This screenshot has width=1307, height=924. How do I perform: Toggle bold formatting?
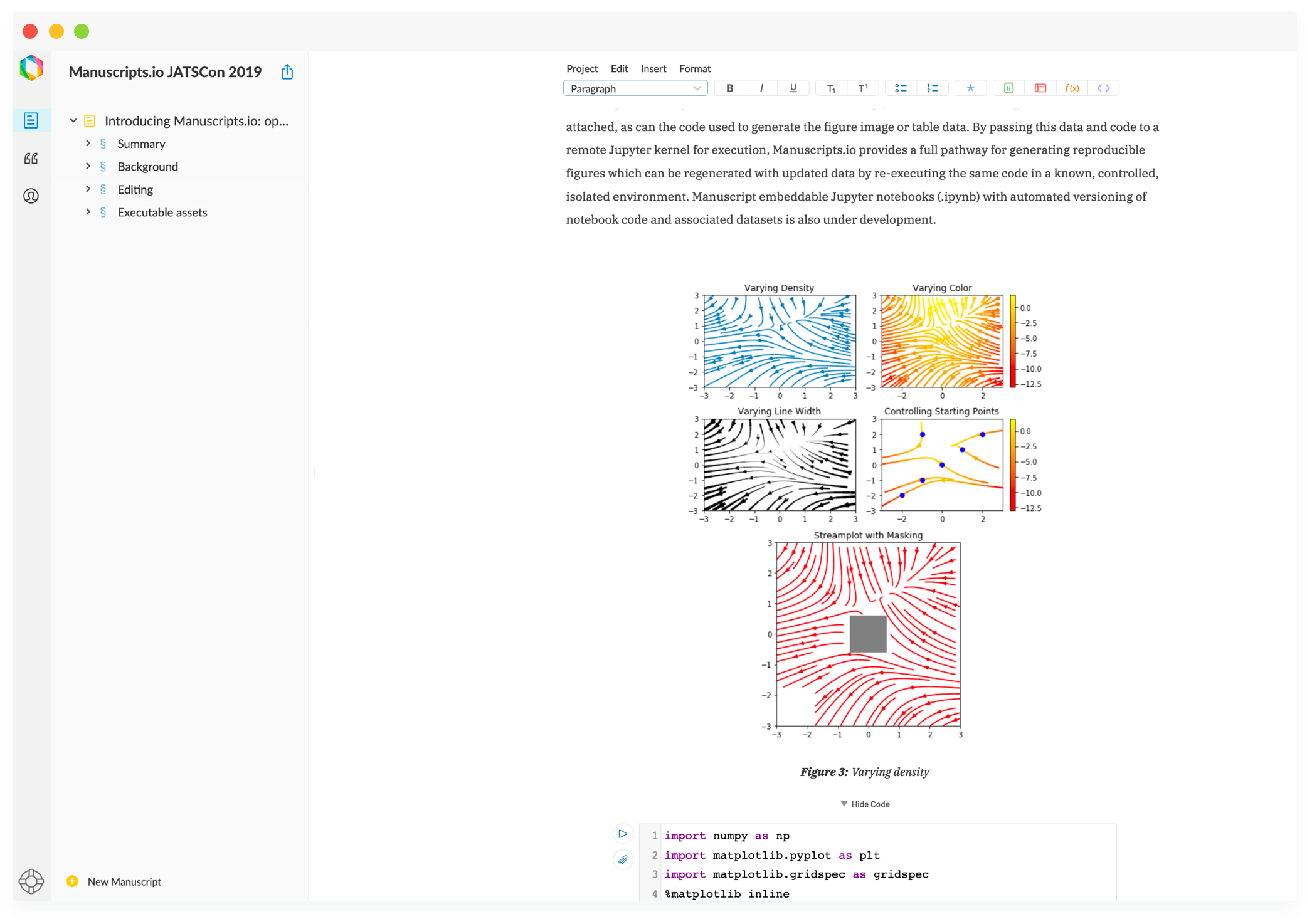pos(729,88)
